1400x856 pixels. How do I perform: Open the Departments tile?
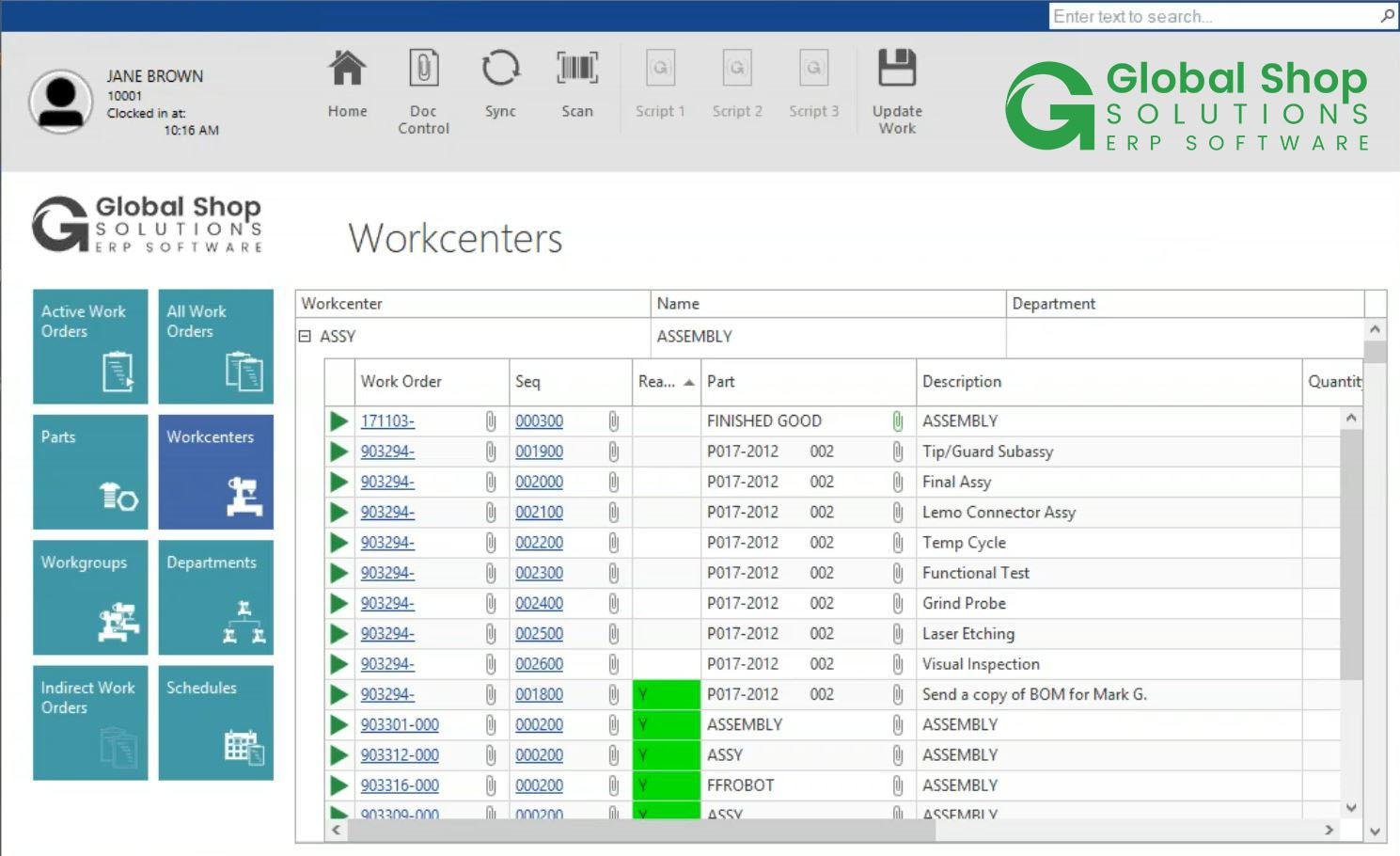click(215, 597)
